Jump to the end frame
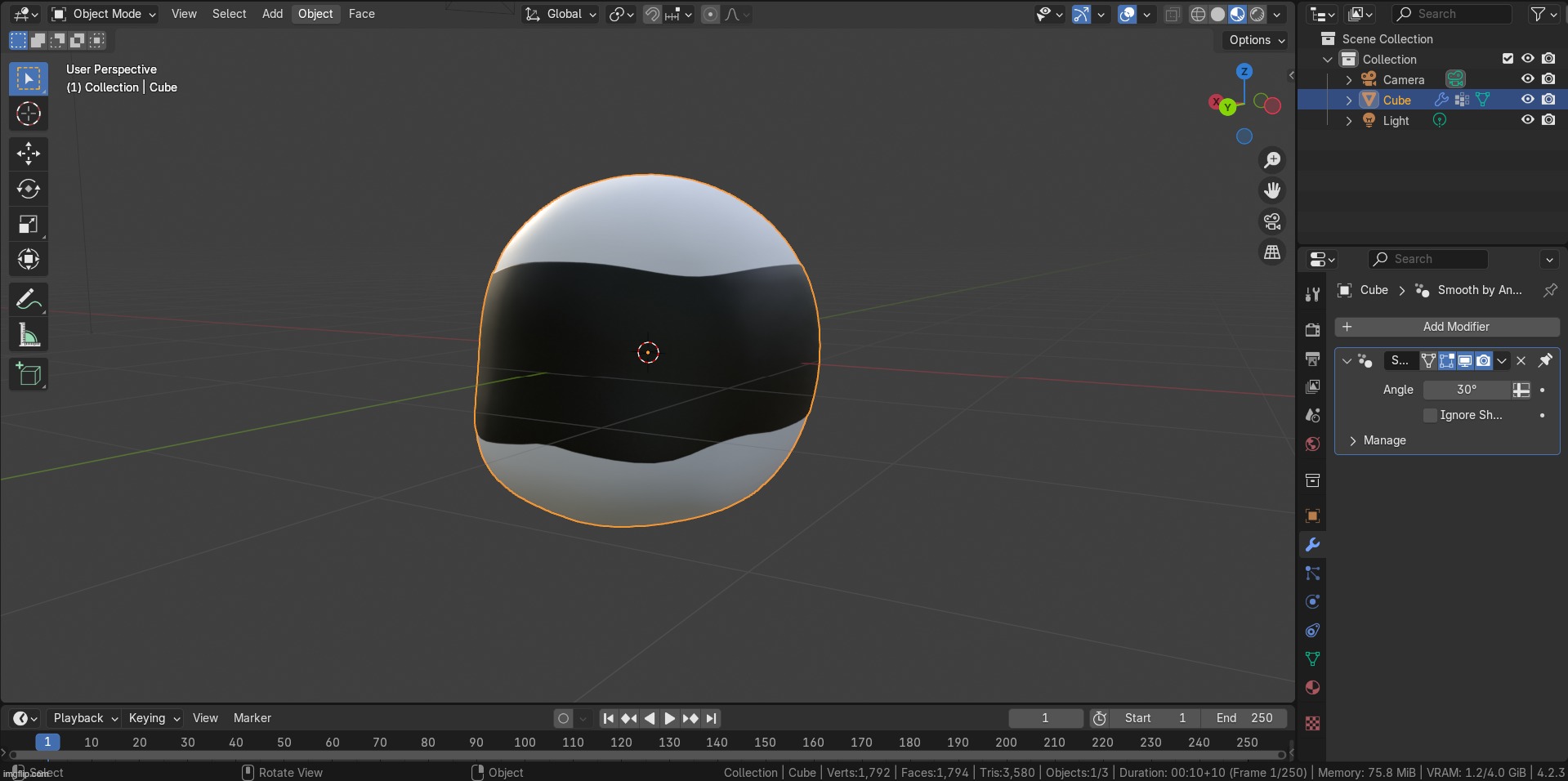 click(711, 718)
